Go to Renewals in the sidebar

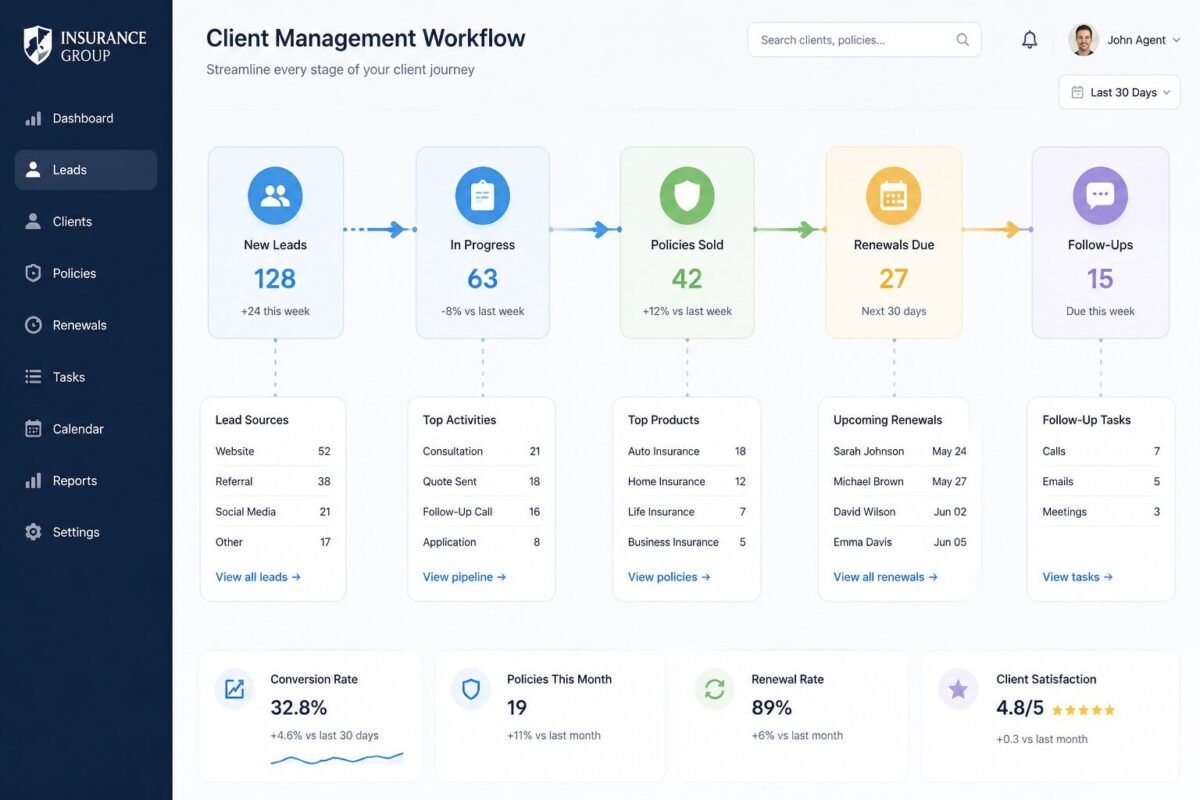point(79,325)
